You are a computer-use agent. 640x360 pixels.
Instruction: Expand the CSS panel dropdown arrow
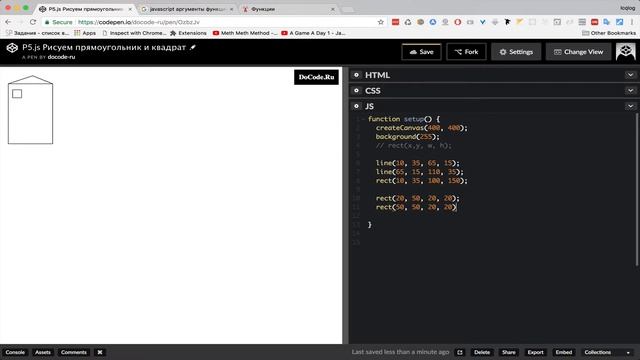pos(630,91)
